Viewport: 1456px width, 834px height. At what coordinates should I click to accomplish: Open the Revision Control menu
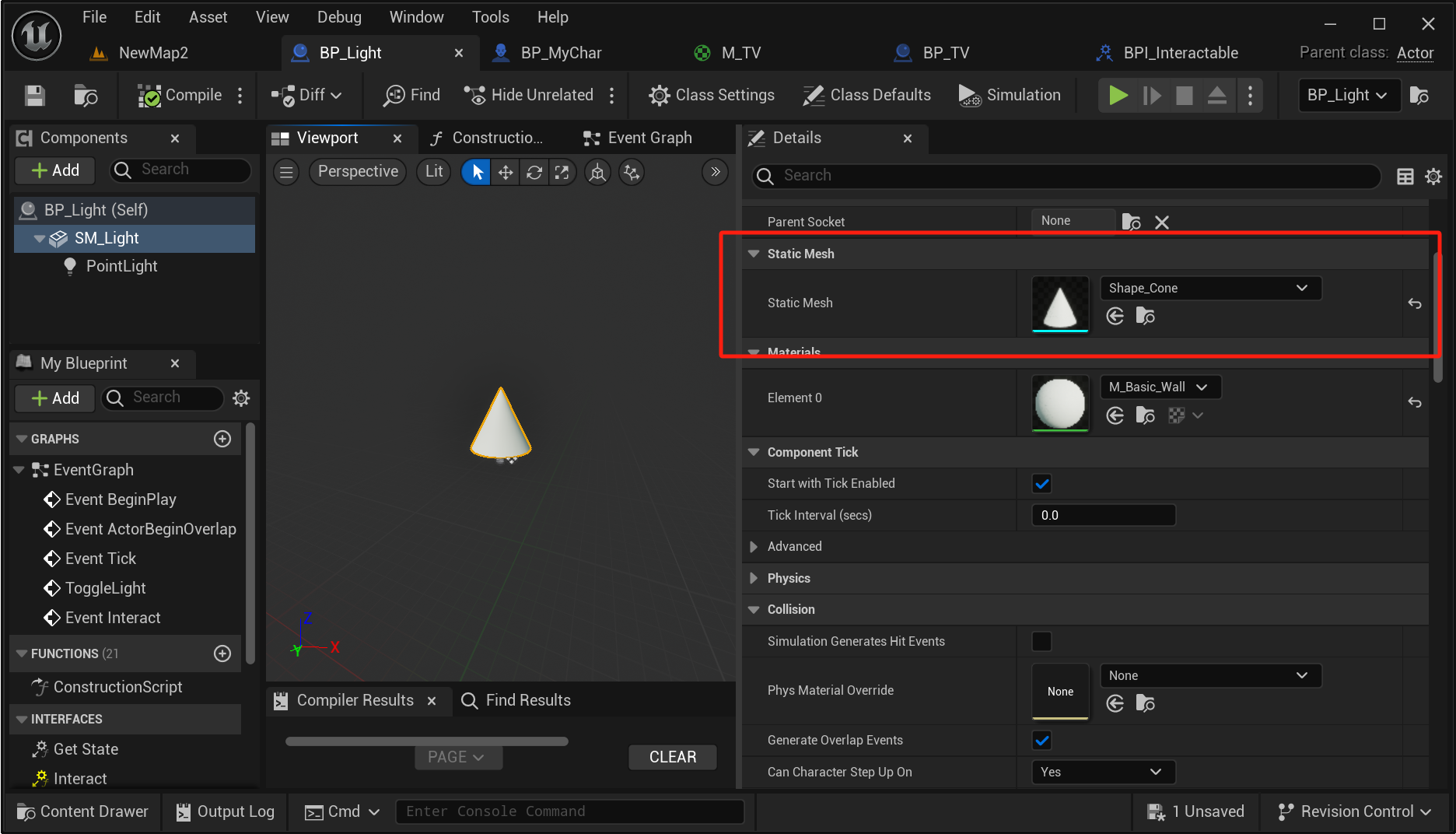pyautogui.click(x=1354, y=811)
